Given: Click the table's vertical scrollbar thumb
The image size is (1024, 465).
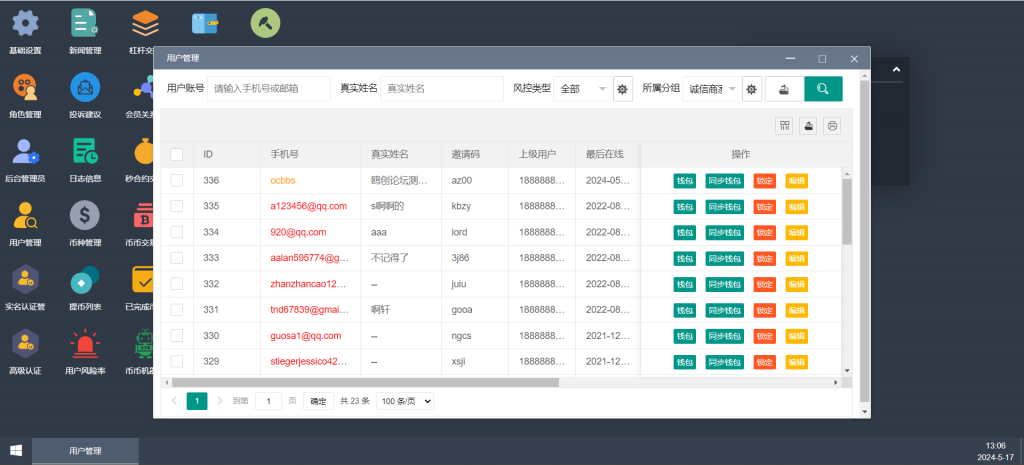Looking at the screenshot, I should click(x=847, y=210).
